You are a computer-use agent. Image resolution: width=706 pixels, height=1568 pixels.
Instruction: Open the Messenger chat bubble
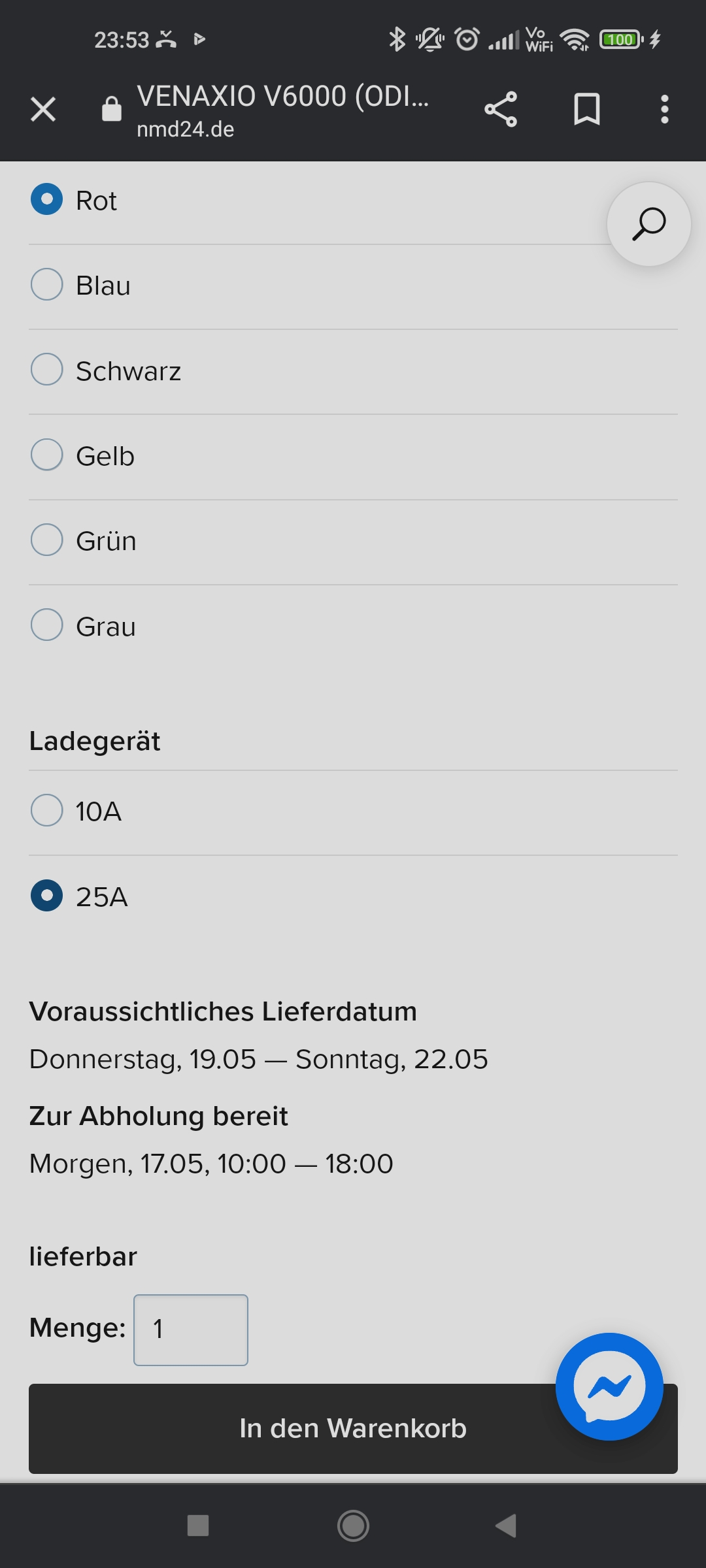(609, 1386)
